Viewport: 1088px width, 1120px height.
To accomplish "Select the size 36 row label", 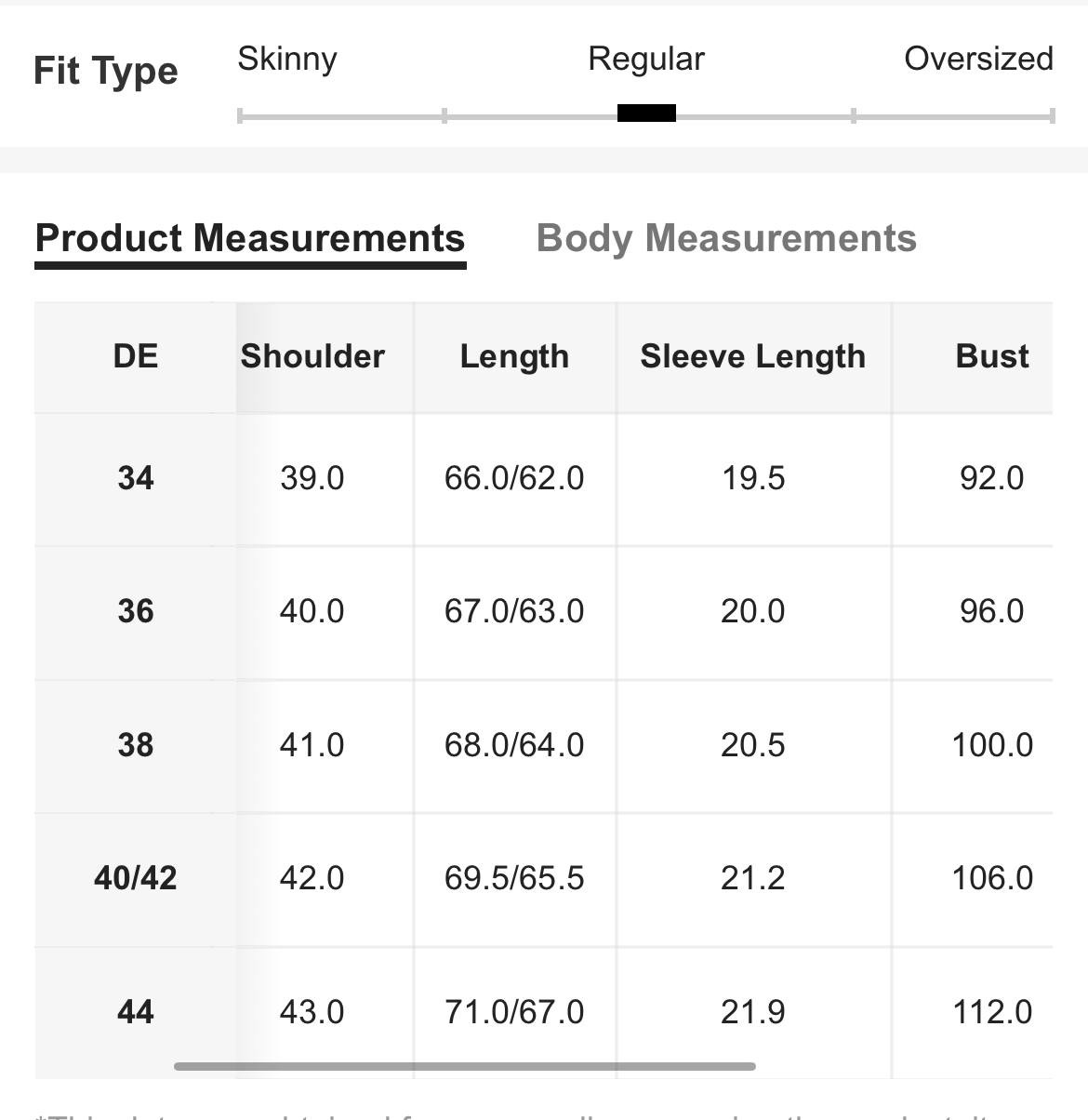I will 136,611.
